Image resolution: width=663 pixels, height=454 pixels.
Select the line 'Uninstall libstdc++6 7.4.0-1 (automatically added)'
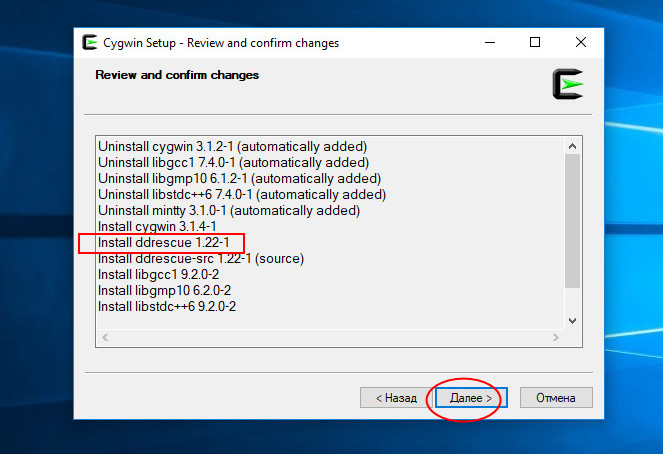(x=242, y=195)
